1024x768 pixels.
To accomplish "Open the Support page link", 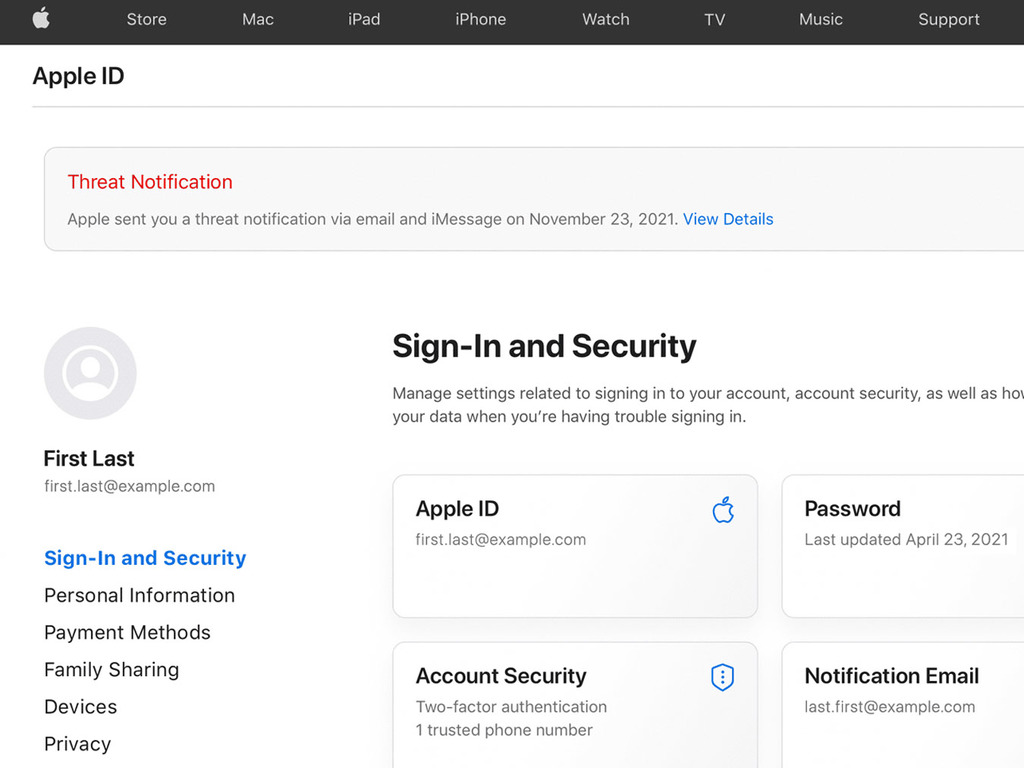I will 949,20.
